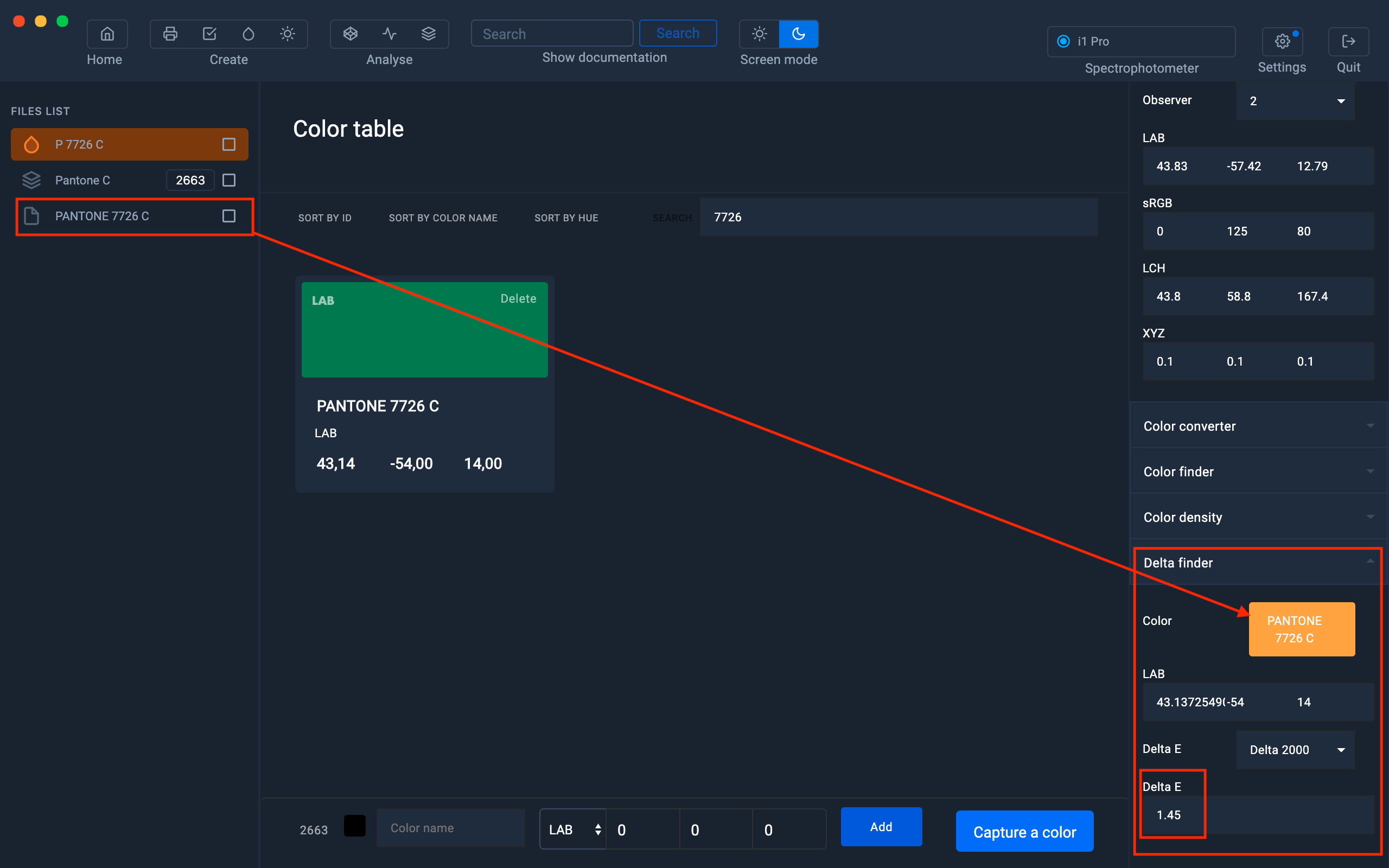Viewport: 1389px width, 868px height.
Task: Click the Delta finder LAB value 43.1372549
Action: click(x=1190, y=702)
